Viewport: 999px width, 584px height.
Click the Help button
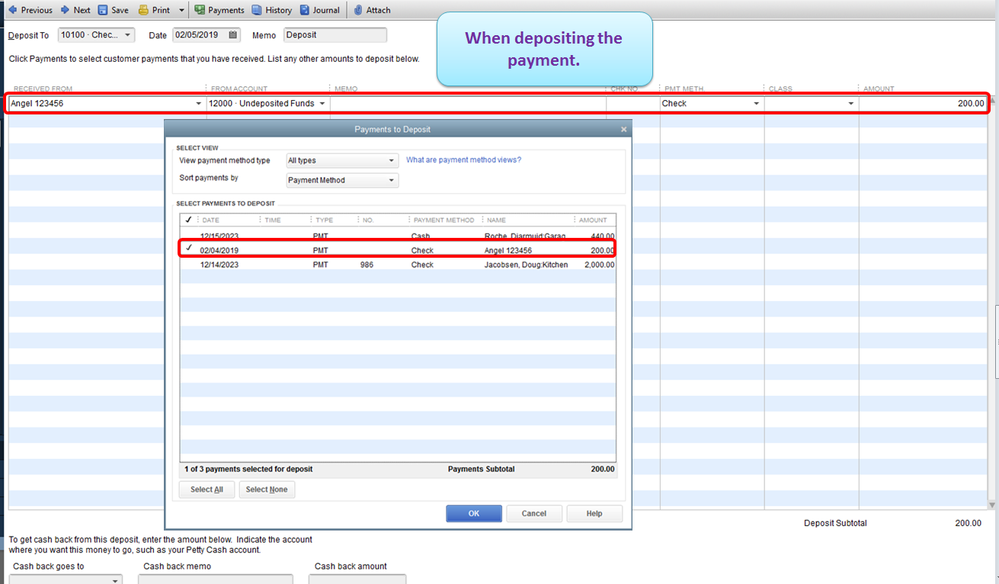594,513
